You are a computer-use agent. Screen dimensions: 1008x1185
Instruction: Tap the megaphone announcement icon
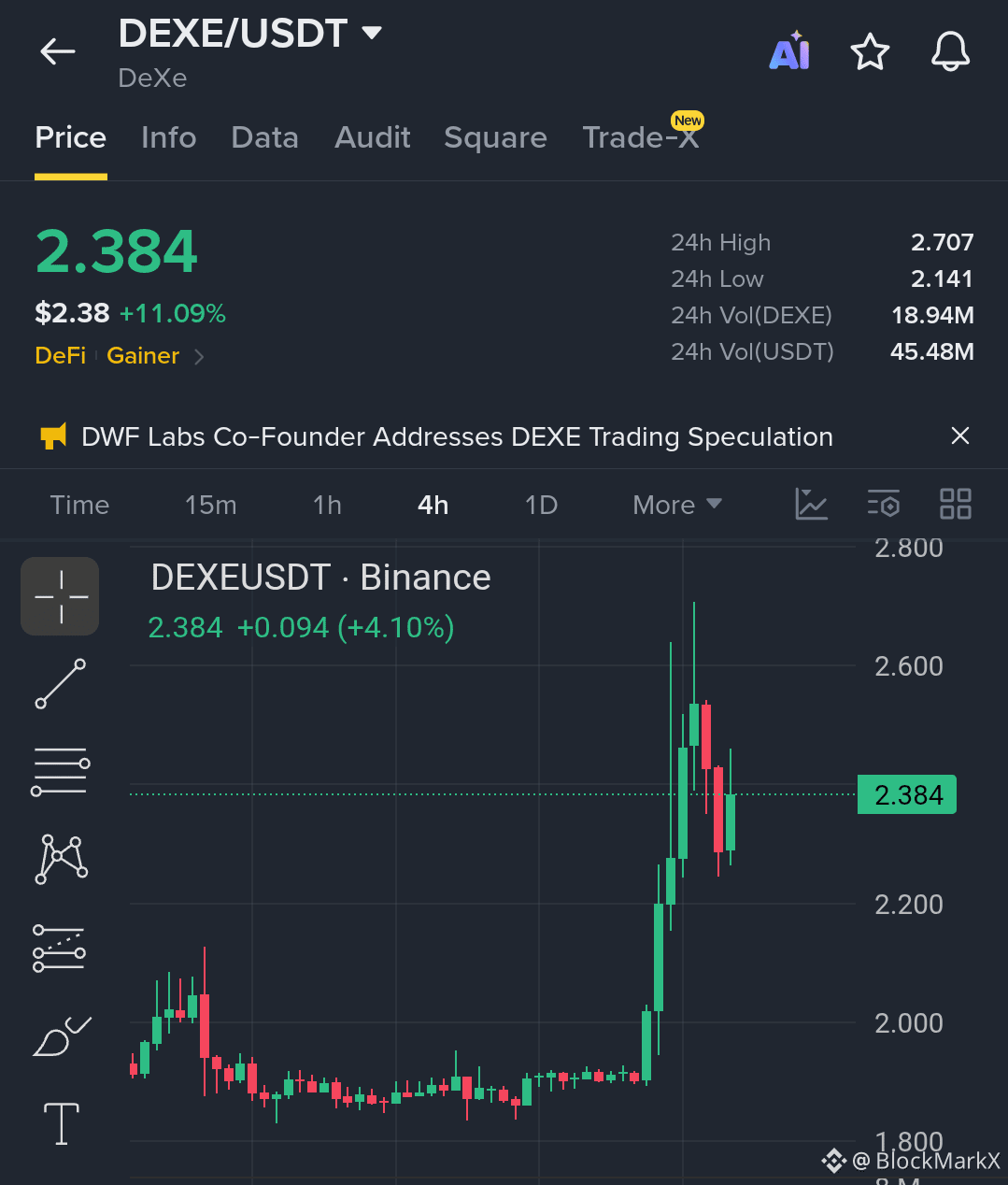53,436
